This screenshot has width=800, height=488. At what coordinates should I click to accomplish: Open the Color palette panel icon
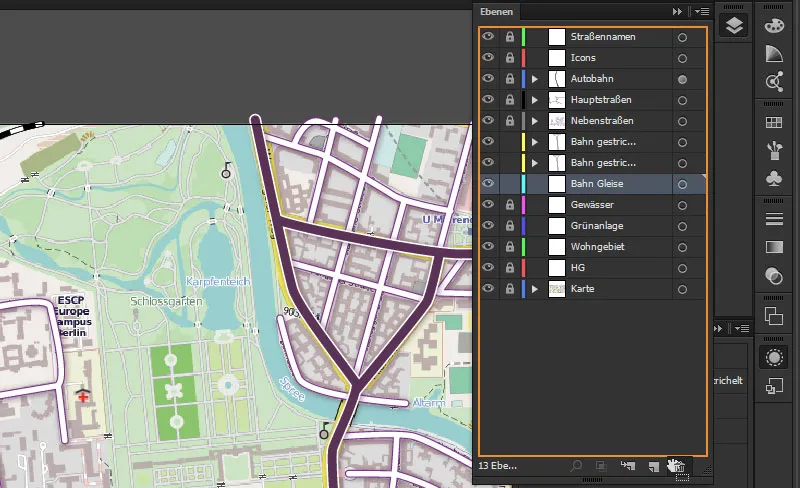tap(774, 25)
